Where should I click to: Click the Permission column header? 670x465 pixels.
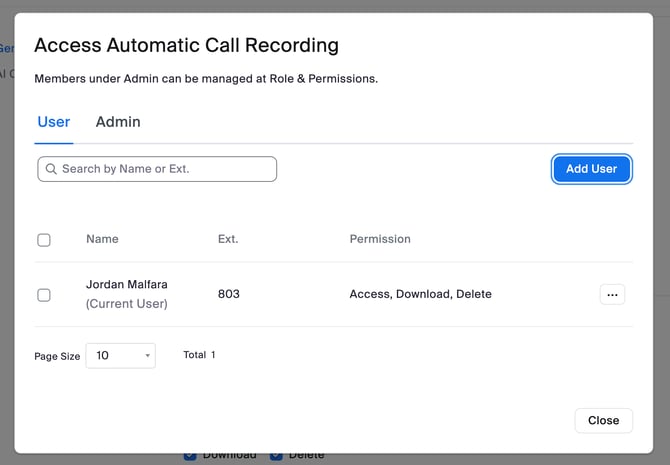coord(380,239)
